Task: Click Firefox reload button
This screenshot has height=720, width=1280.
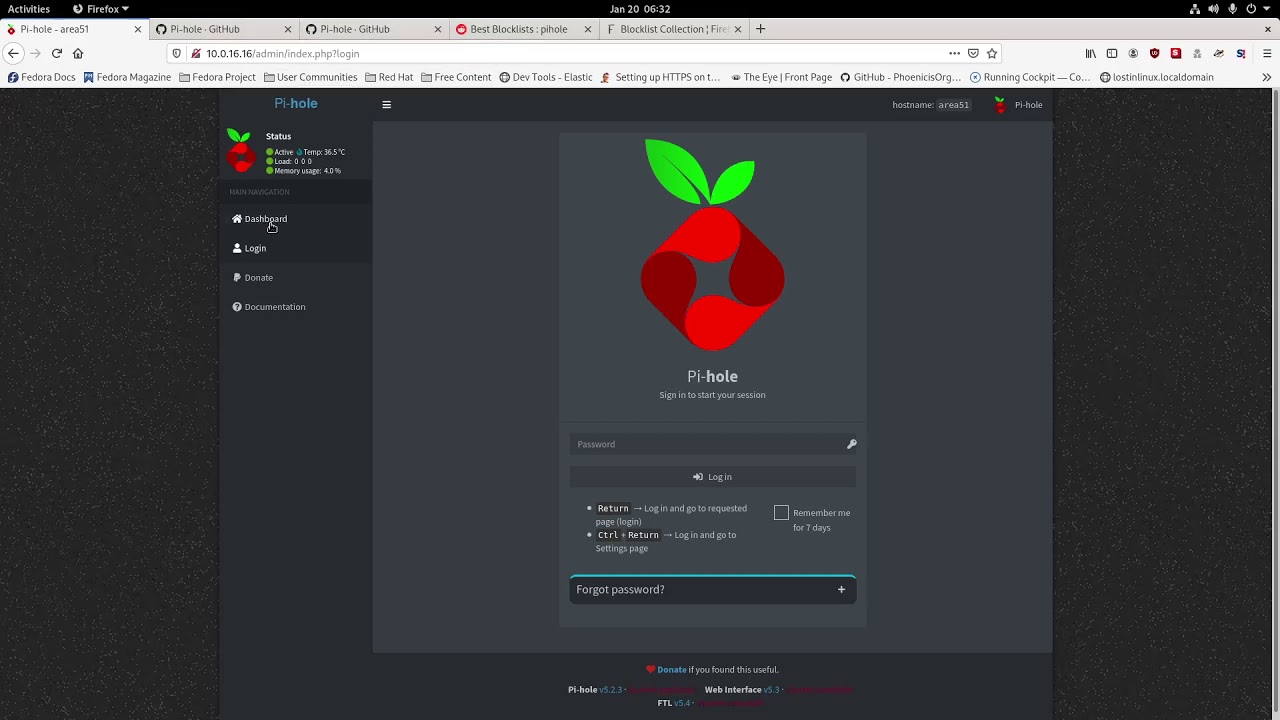Action: (x=57, y=53)
